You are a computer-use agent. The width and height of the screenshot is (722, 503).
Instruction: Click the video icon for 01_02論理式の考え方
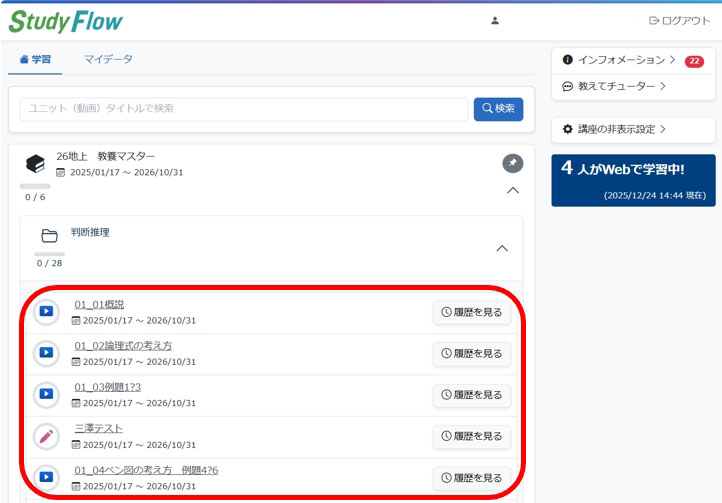46,353
